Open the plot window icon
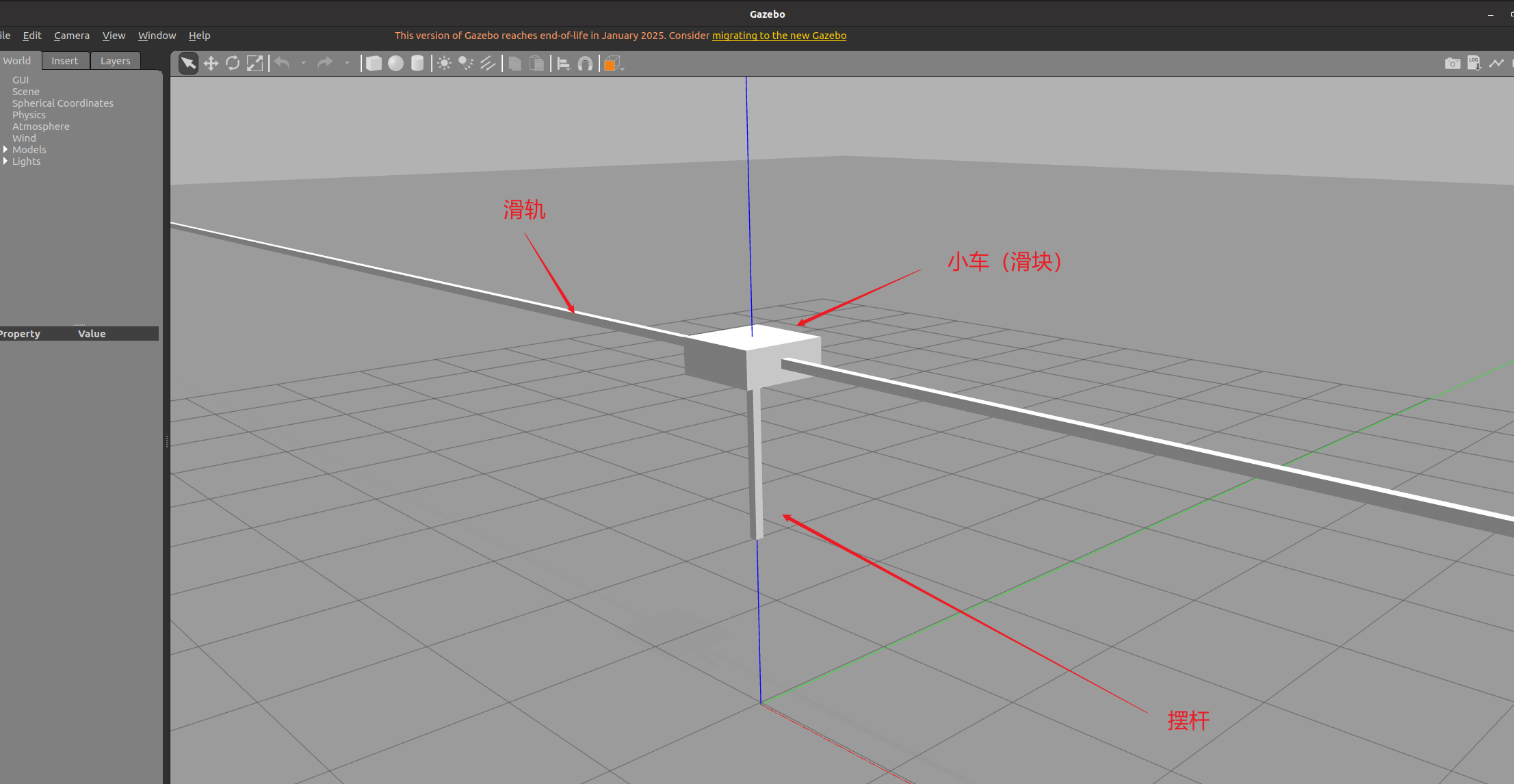 (x=1496, y=64)
